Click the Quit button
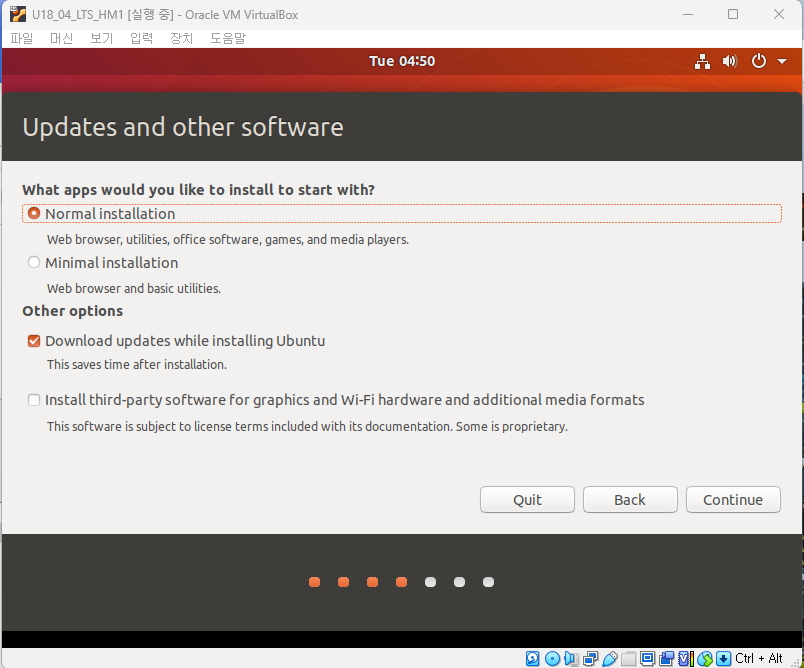 [527, 500]
